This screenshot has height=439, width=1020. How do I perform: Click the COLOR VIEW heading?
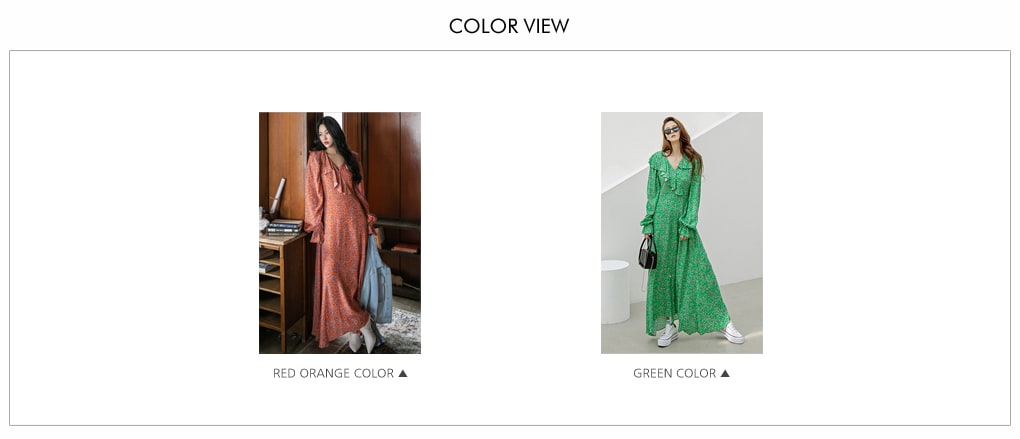[x=509, y=26]
